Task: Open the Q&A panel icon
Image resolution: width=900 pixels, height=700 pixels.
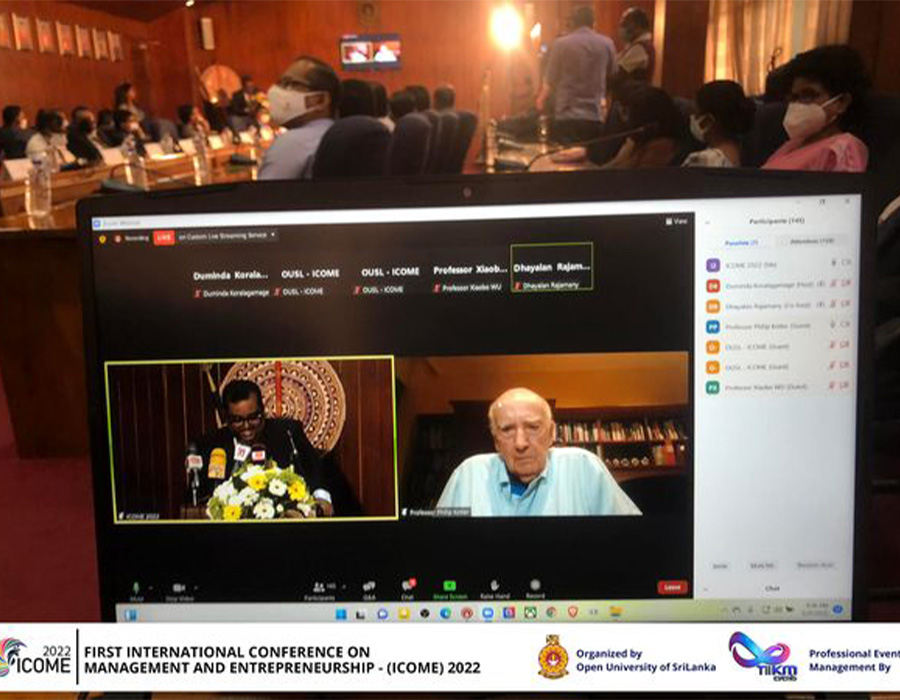Action: click(369, 586)
